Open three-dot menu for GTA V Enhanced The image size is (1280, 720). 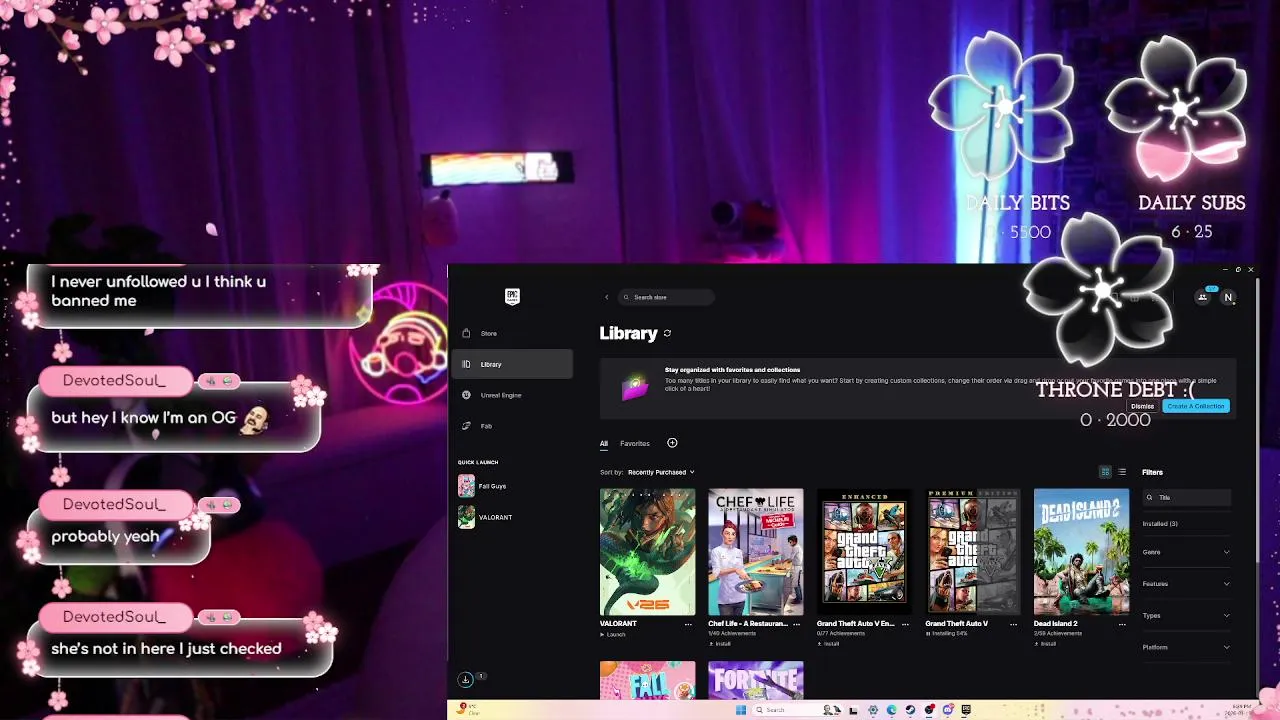coord(905,624)
